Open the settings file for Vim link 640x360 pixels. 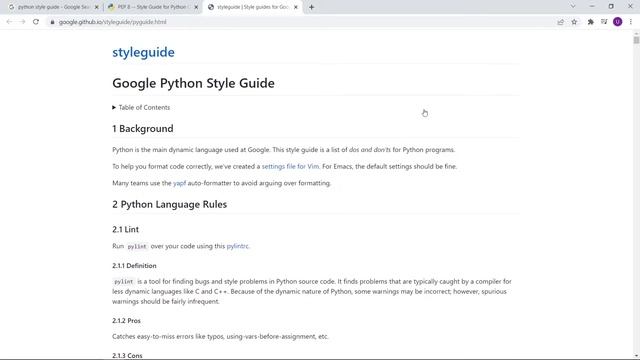(290, 167)
